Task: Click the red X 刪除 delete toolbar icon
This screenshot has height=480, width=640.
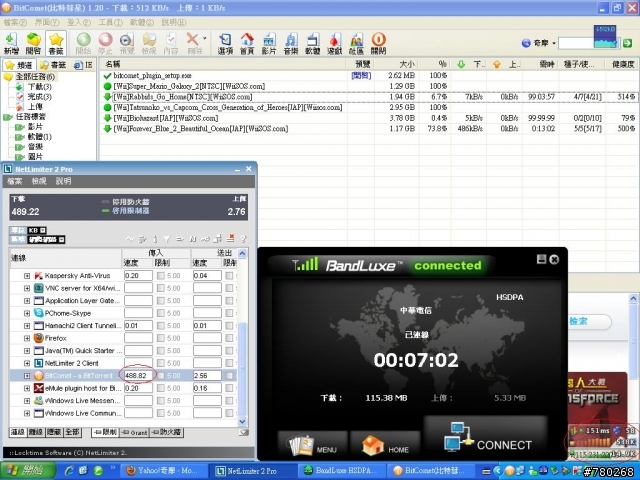Action: [193, 43]
